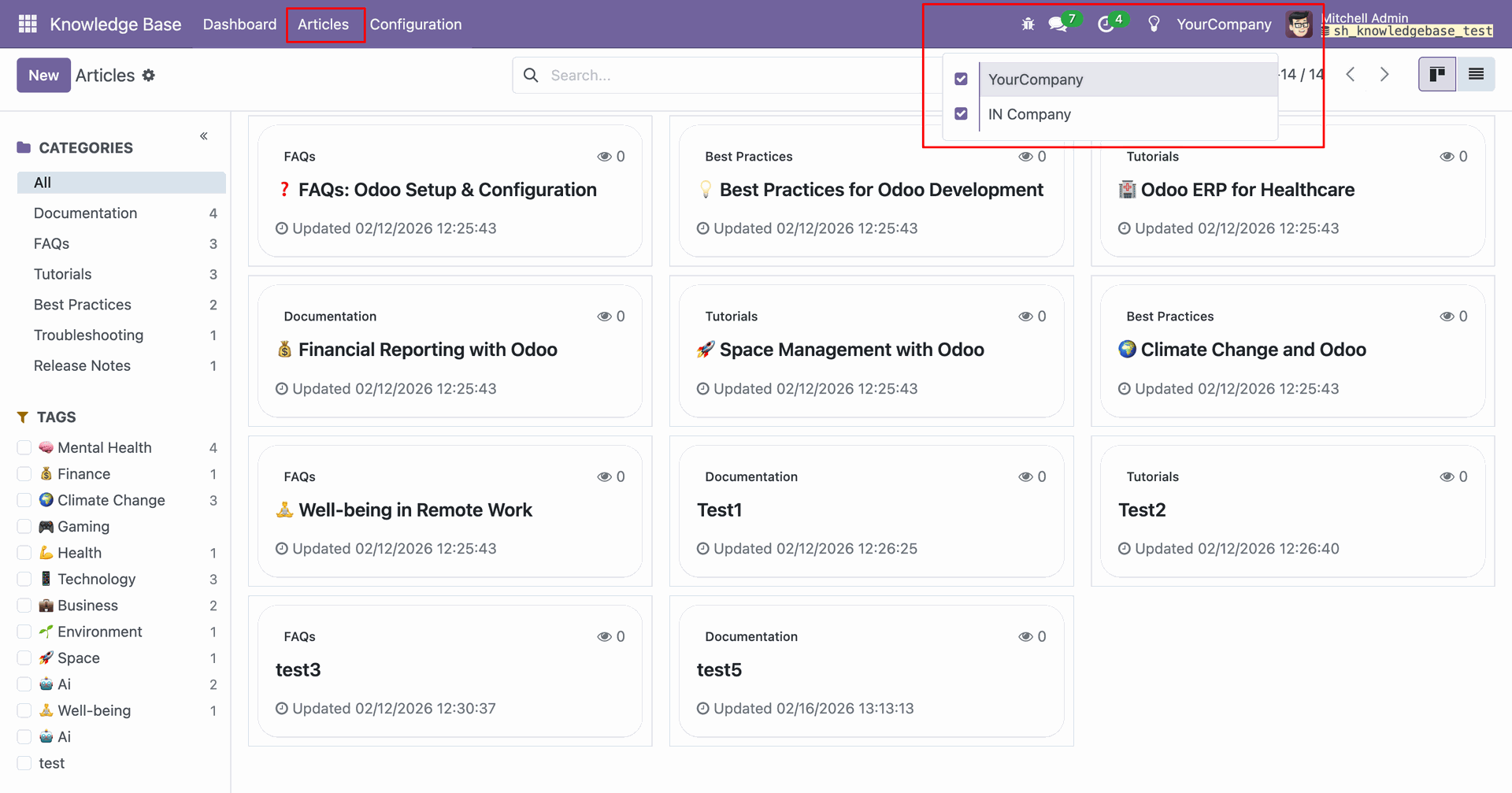Open the Articles gear settings icon

coord(149,76)
